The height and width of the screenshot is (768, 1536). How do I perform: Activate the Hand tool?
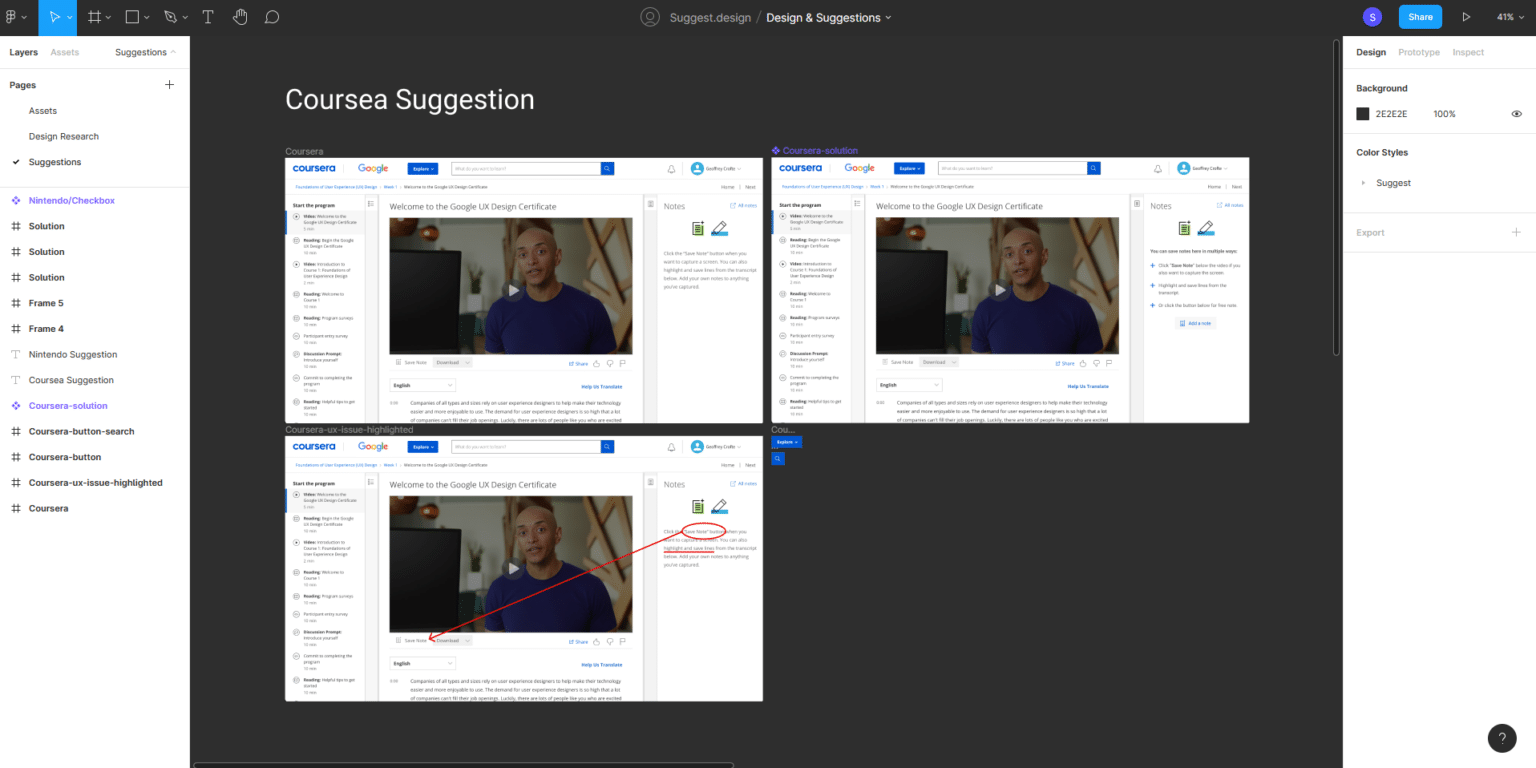click(x=240, y=17)
